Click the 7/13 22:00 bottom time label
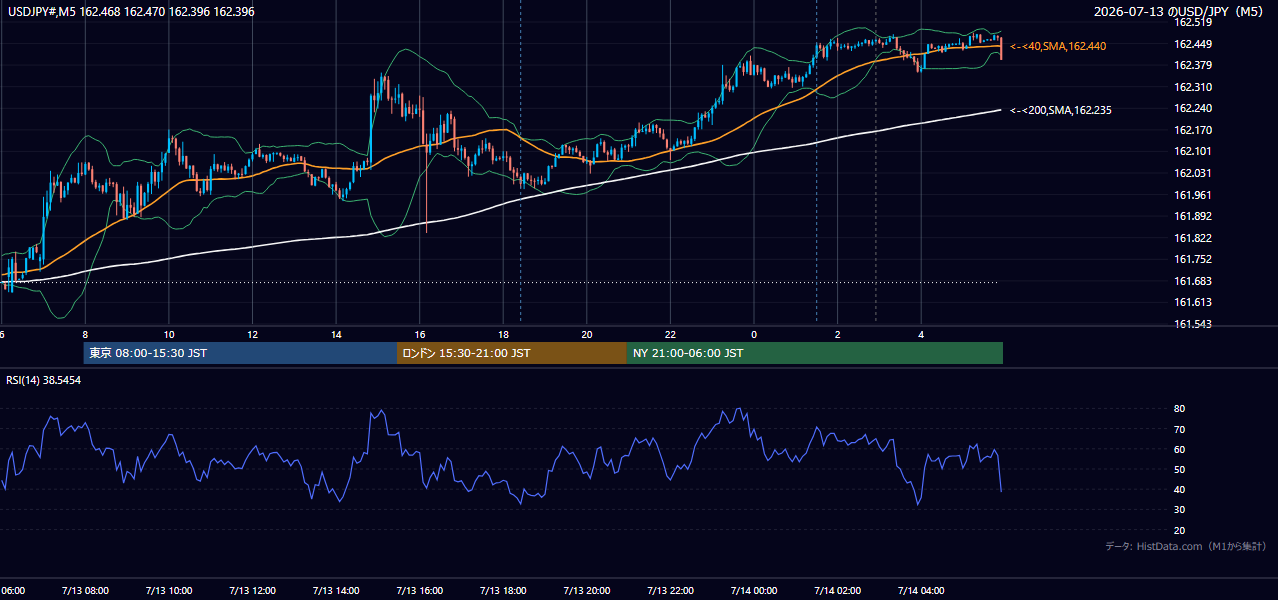The image size is (1278, 600). click(x=670, y=590)
